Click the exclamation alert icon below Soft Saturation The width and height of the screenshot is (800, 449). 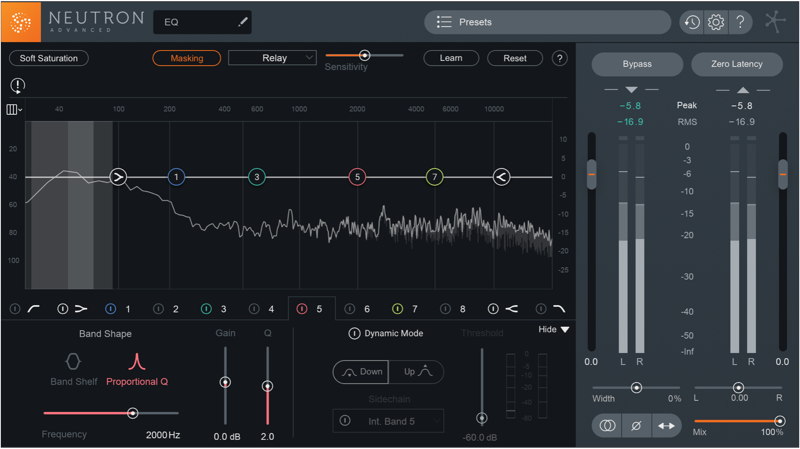(17, 85)
